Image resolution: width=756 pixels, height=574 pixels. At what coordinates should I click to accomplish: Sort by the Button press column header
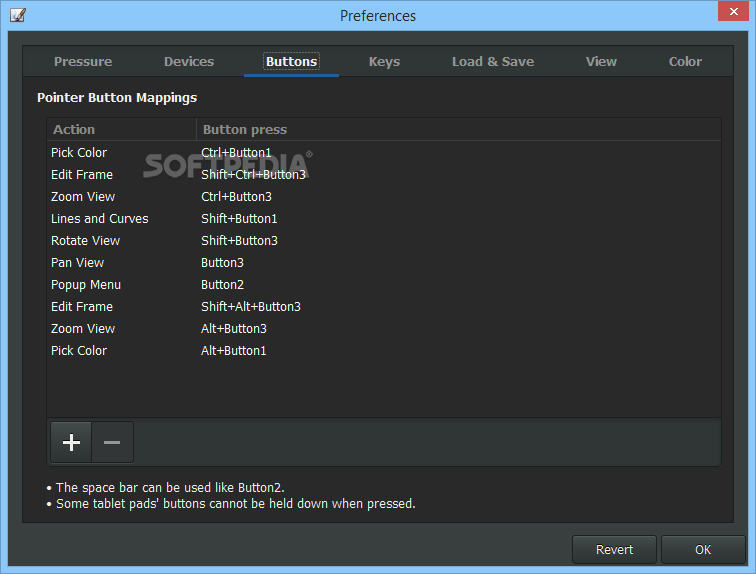click(459, 129)
